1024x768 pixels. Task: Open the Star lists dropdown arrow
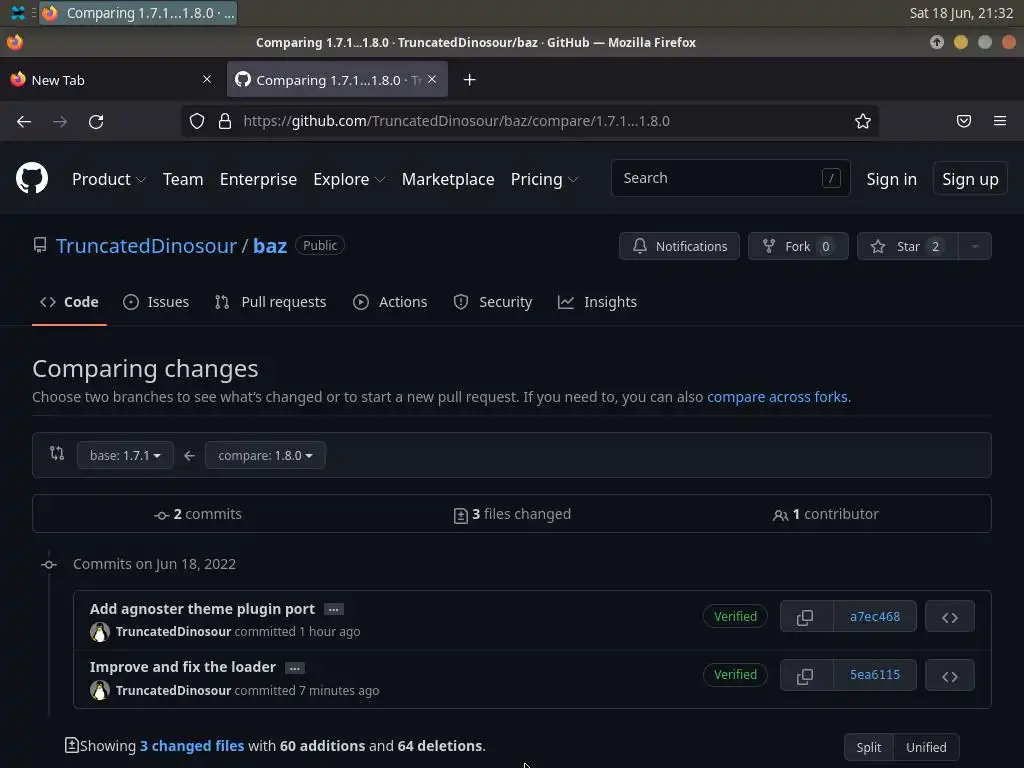click(x=974, y=246)
